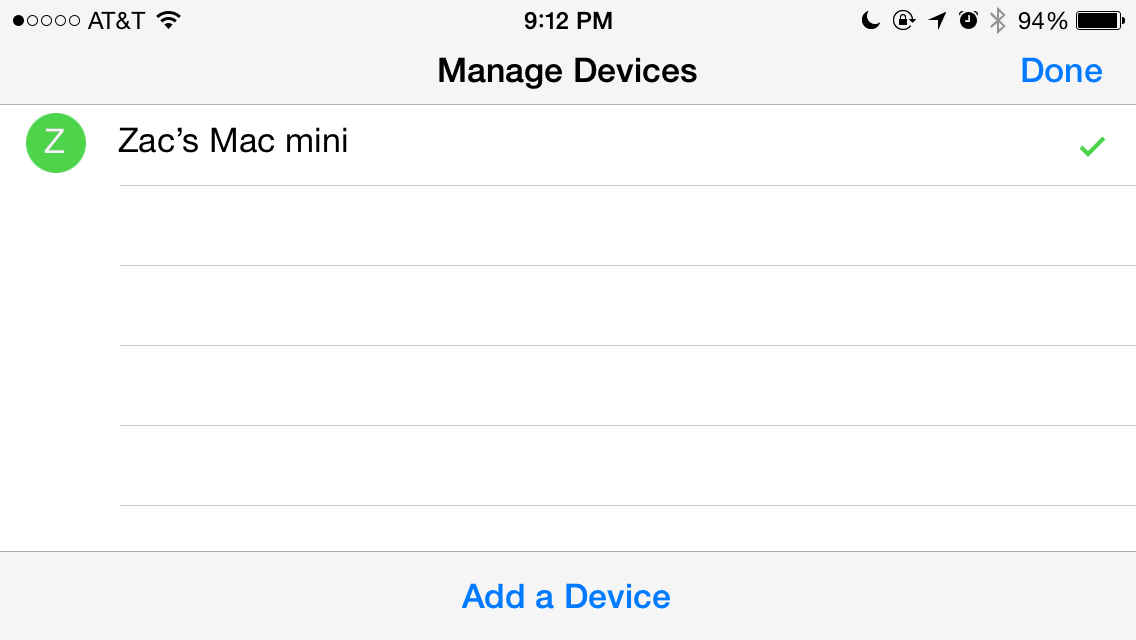Tap the green Z avatar icon
Viewport: 1136px width, 640px height.
(x=56, y=143)
